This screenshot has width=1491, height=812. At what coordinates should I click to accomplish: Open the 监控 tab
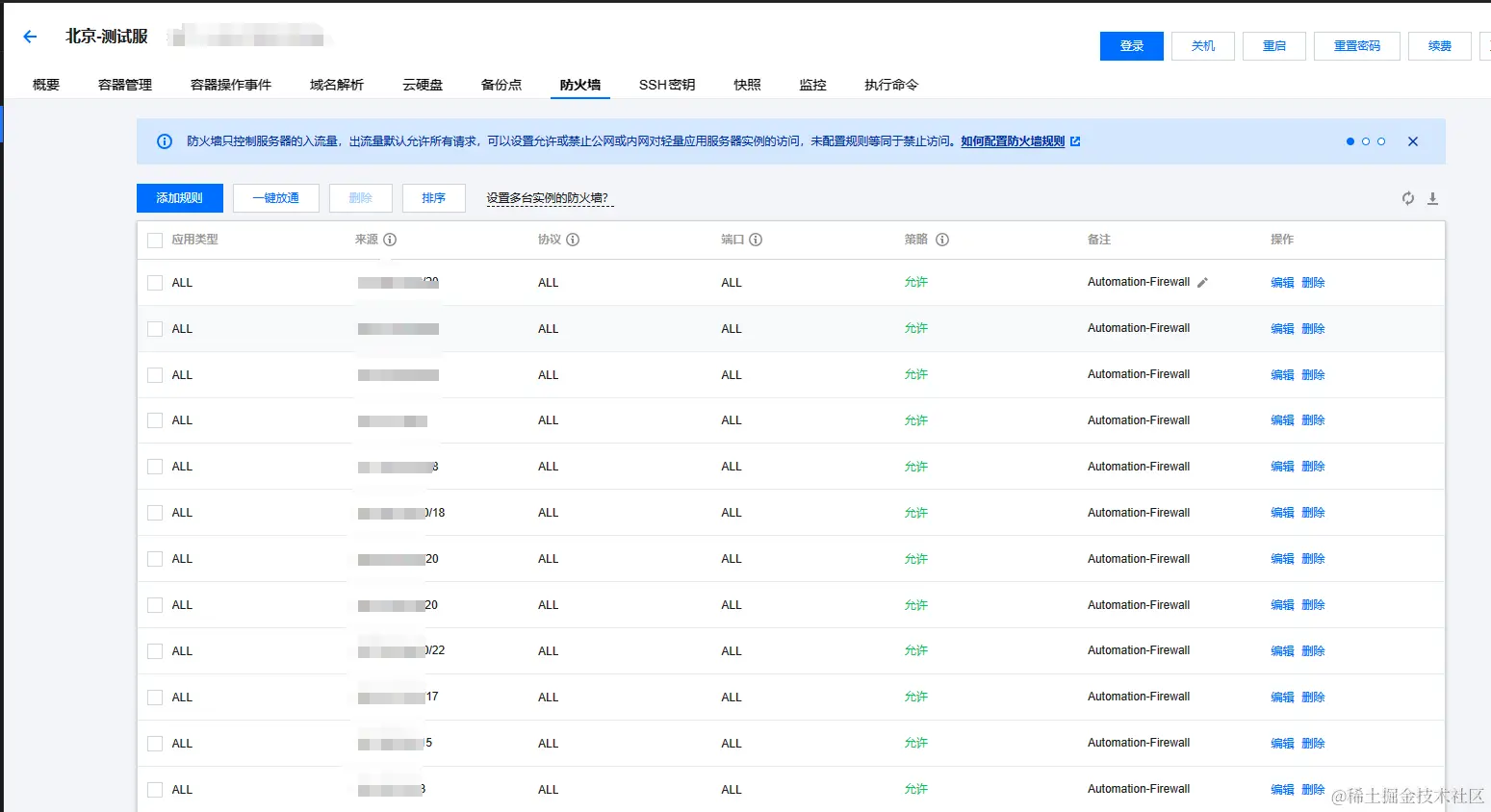coord(812,85)
